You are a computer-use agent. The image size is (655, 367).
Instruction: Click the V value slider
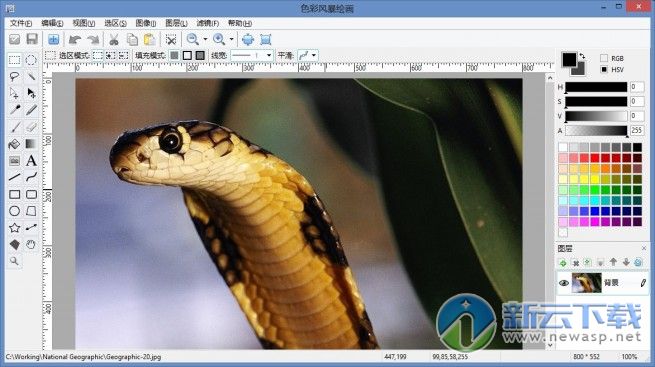point(596,116)
